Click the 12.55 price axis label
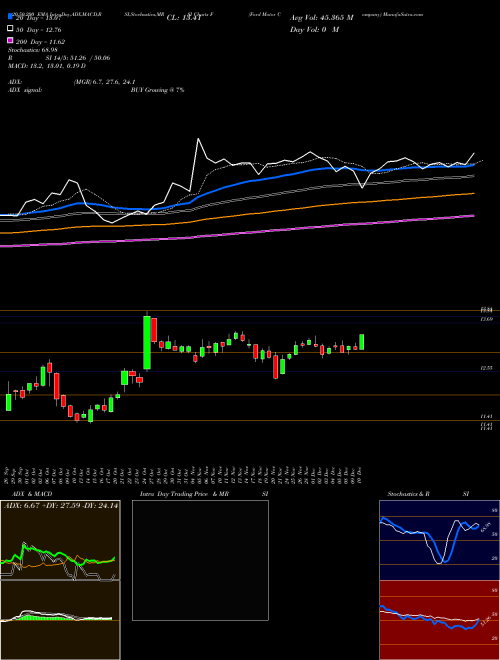The height and width of the screenshot is (660, 500). tap(487, 368)
